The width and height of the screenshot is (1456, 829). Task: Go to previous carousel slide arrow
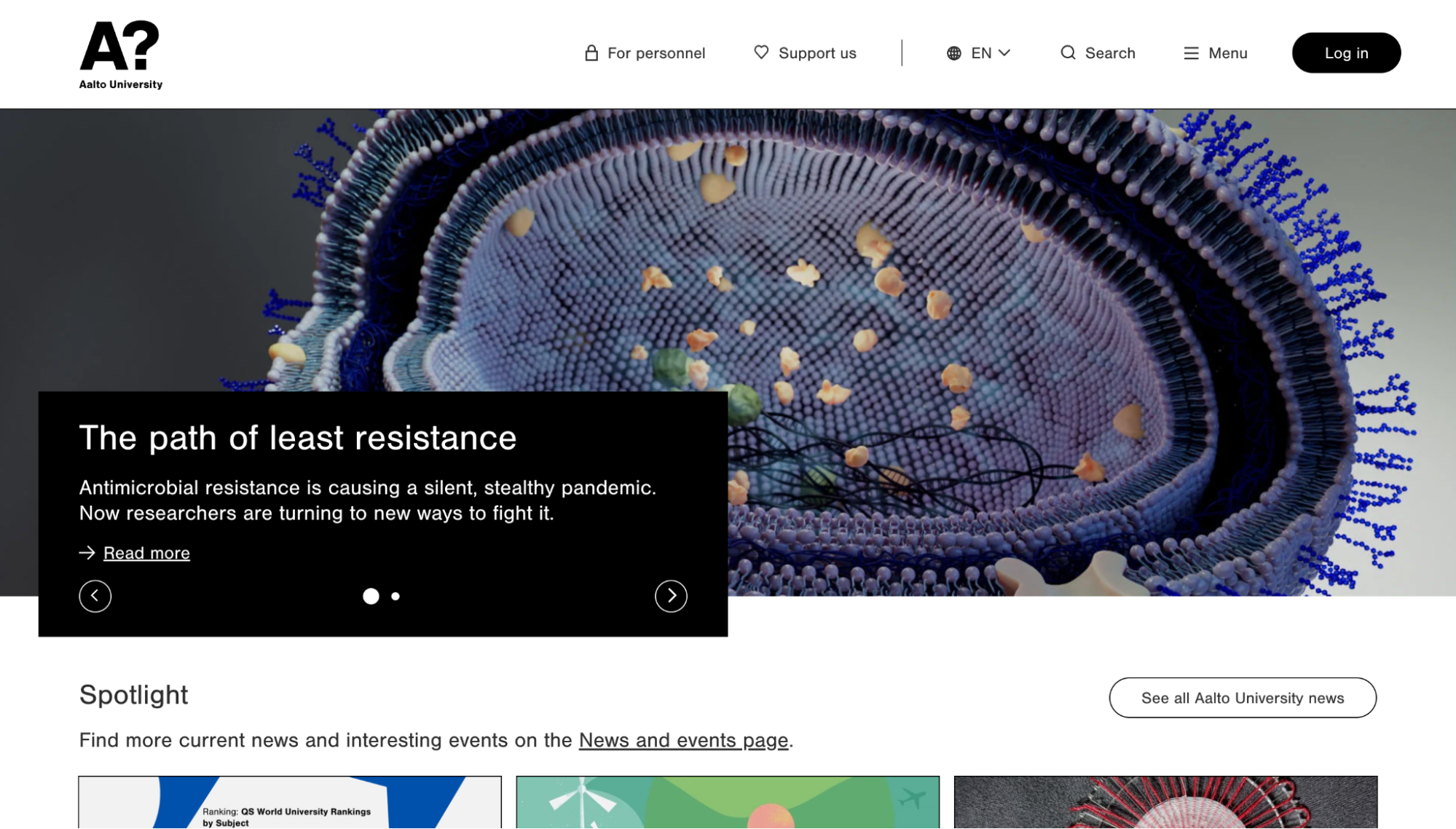[95, 596]
